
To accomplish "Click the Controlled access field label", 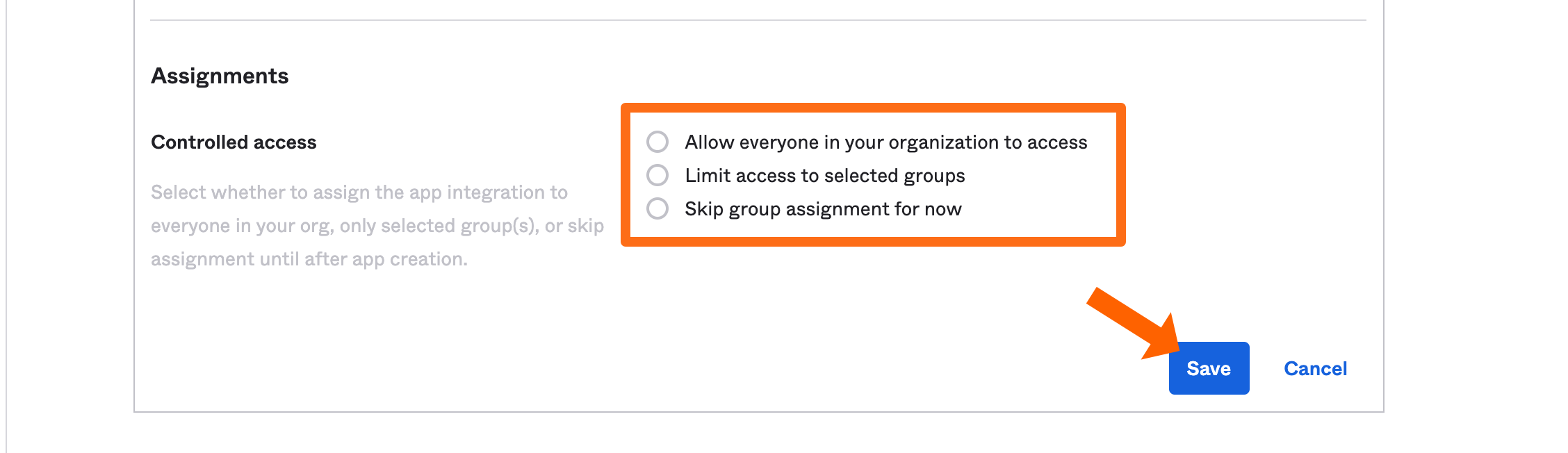I will [x=234, y=142].
